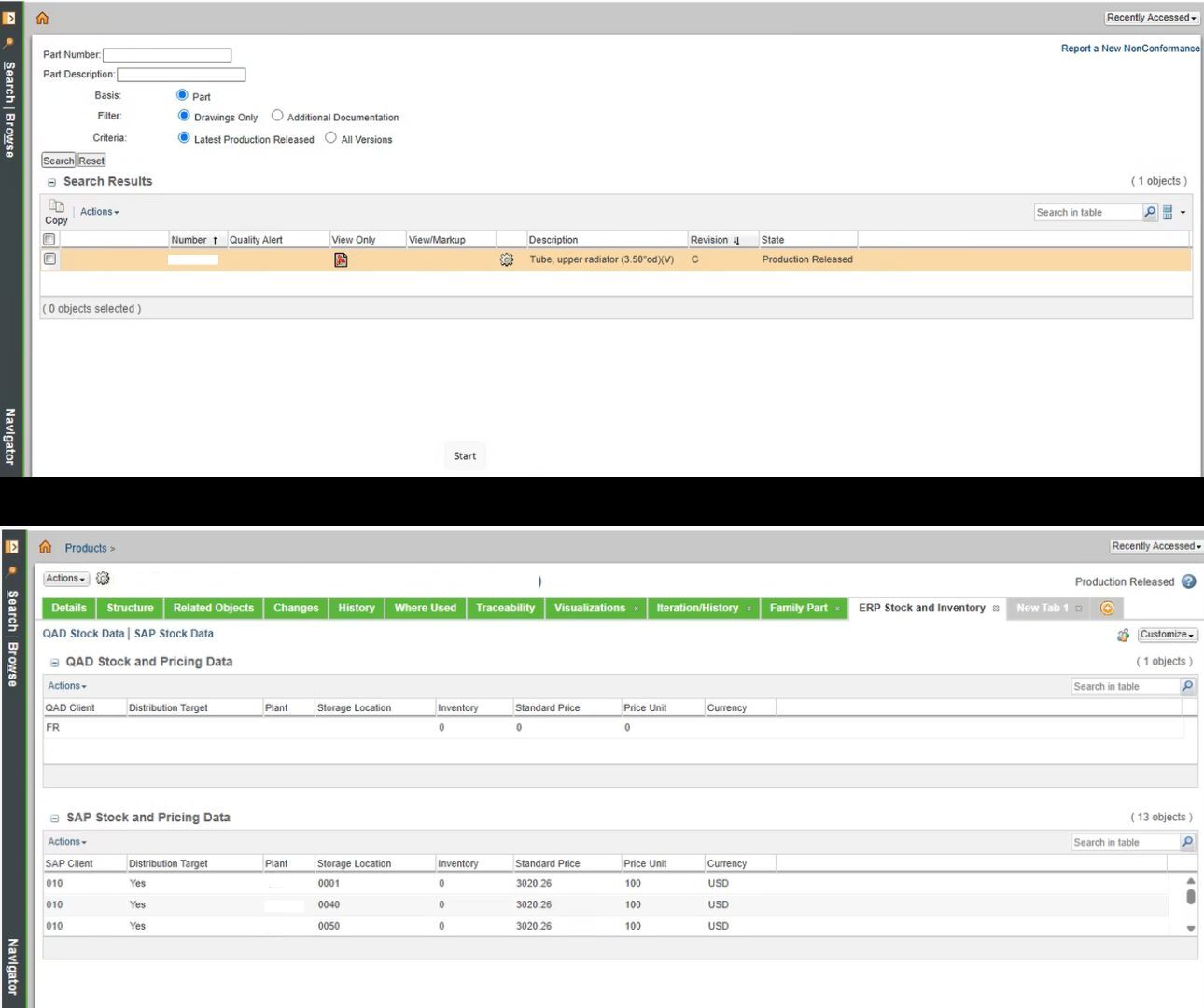Start the search using the magnifier icon

[x=1150, y=212]
